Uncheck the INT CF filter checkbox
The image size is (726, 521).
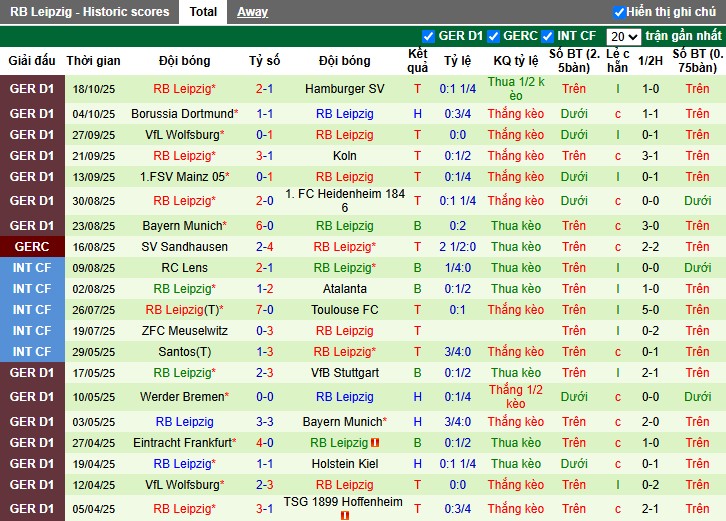click(547, 36)
